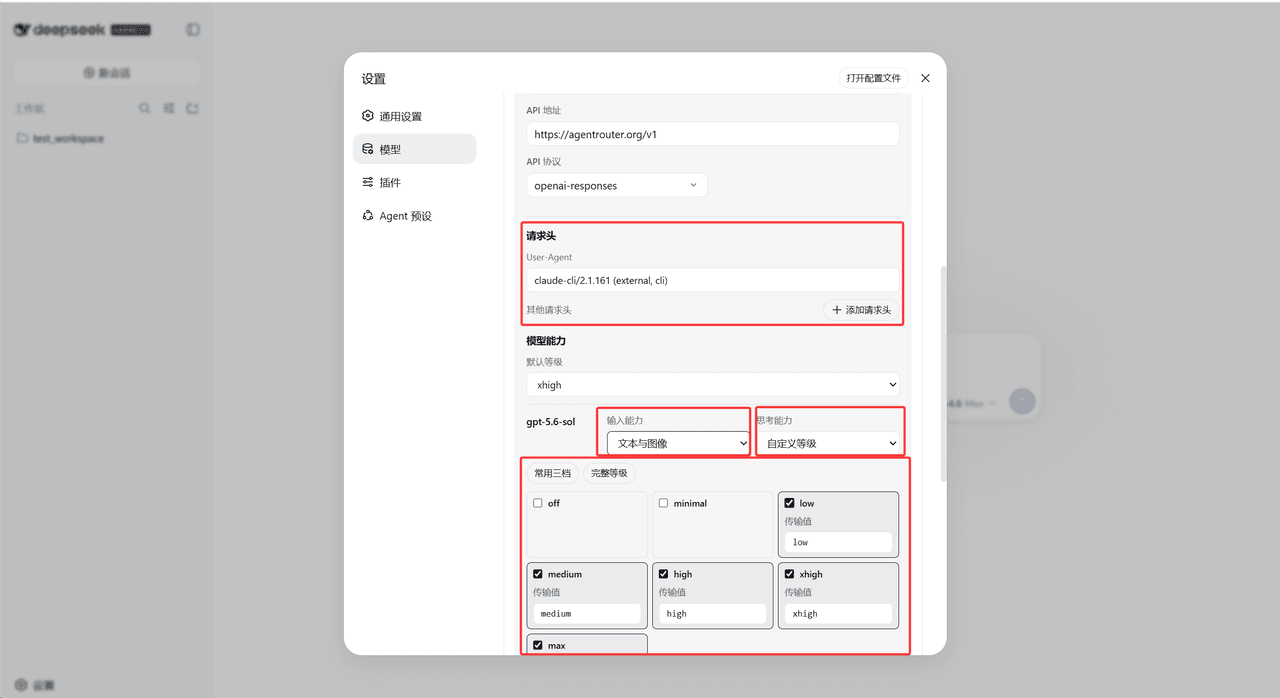Enable the off level checkbox
This screenshot has height=698, width=1280.
click(538, 503)
